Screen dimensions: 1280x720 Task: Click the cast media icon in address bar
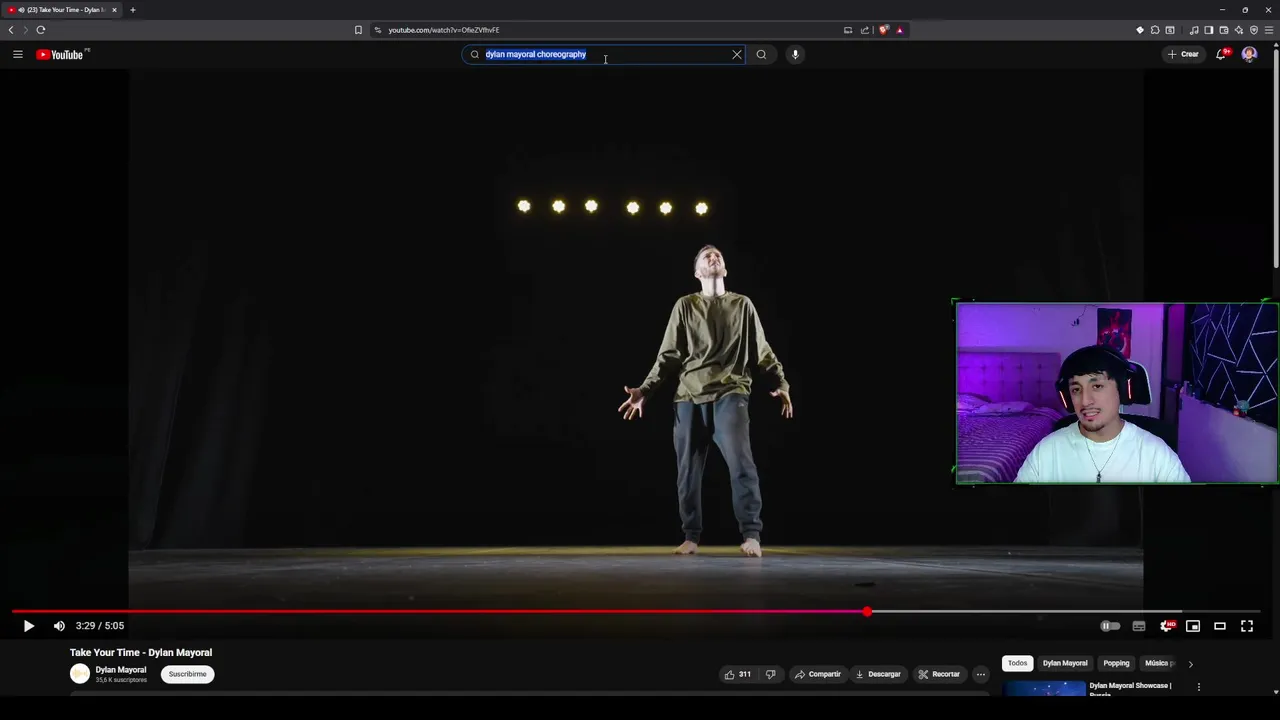[x=848, y=30]
